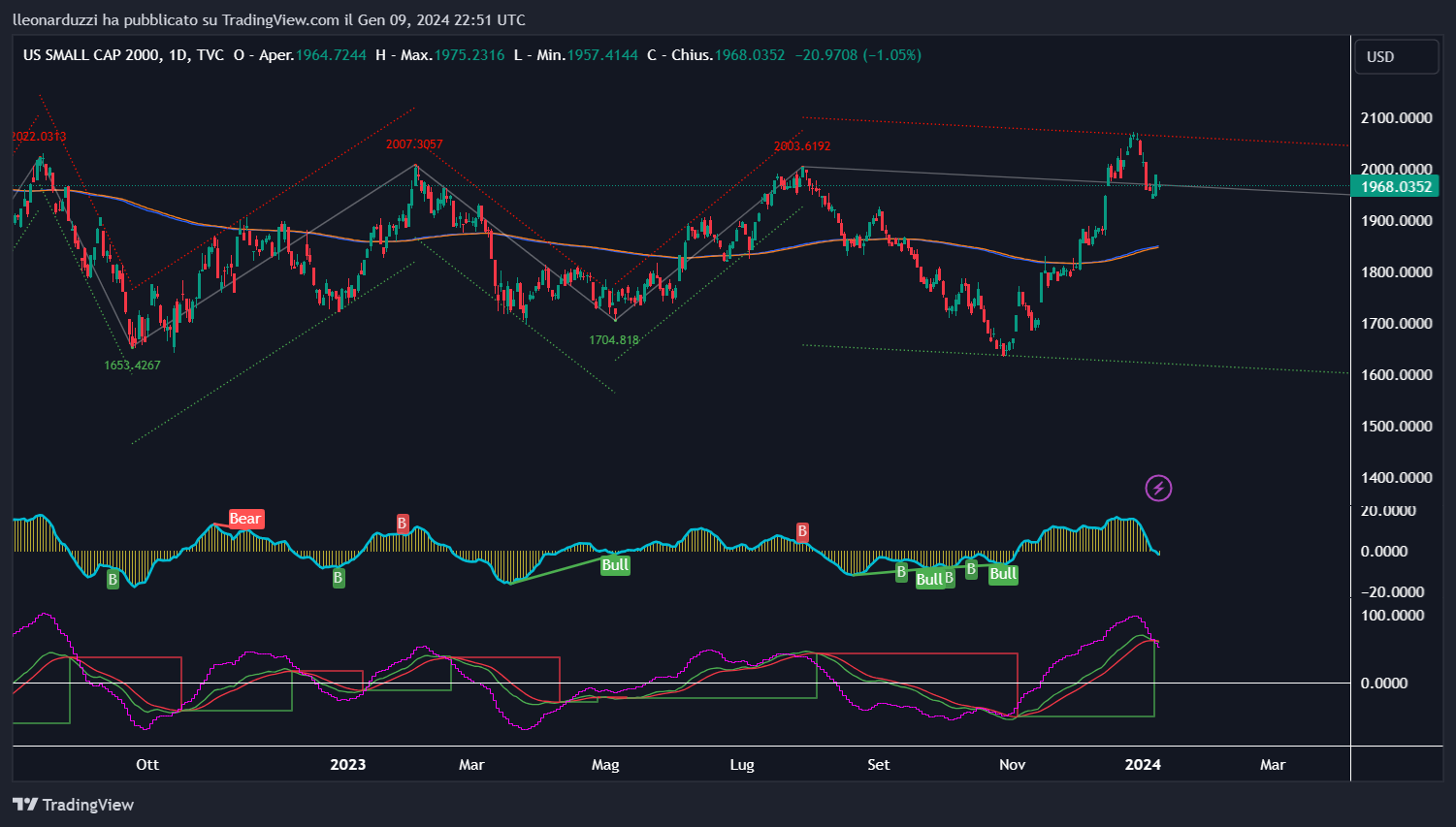Click the 2023 label on time axis

(348, 765)
